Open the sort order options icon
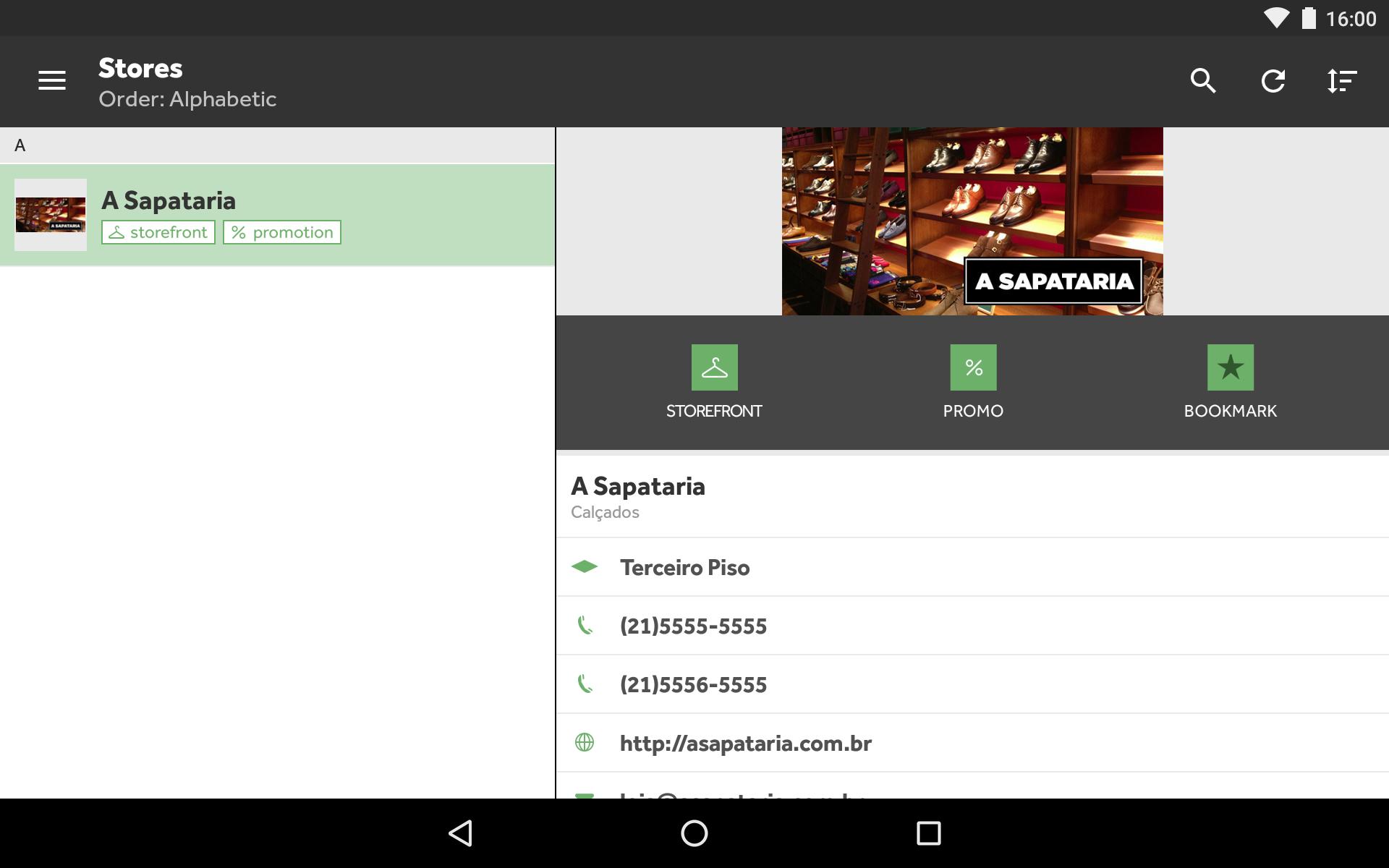Viewport: 1389px width, 868px height. coord(1342,80)
